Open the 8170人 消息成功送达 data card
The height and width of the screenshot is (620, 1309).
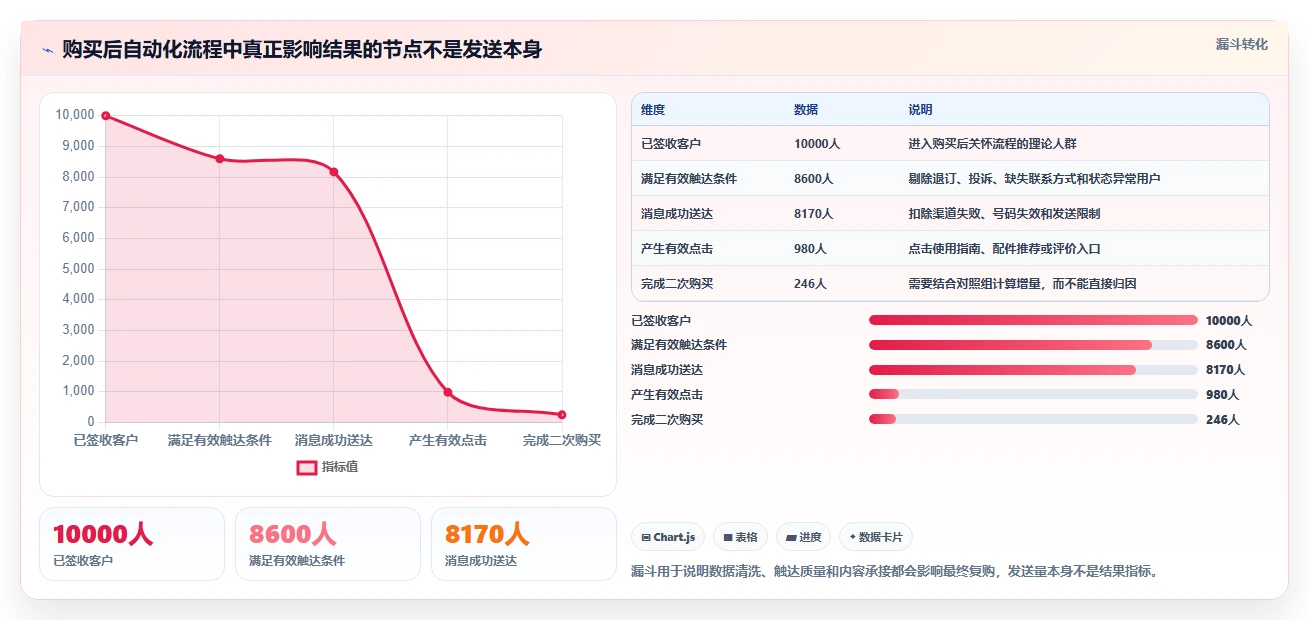coord(524,544)
